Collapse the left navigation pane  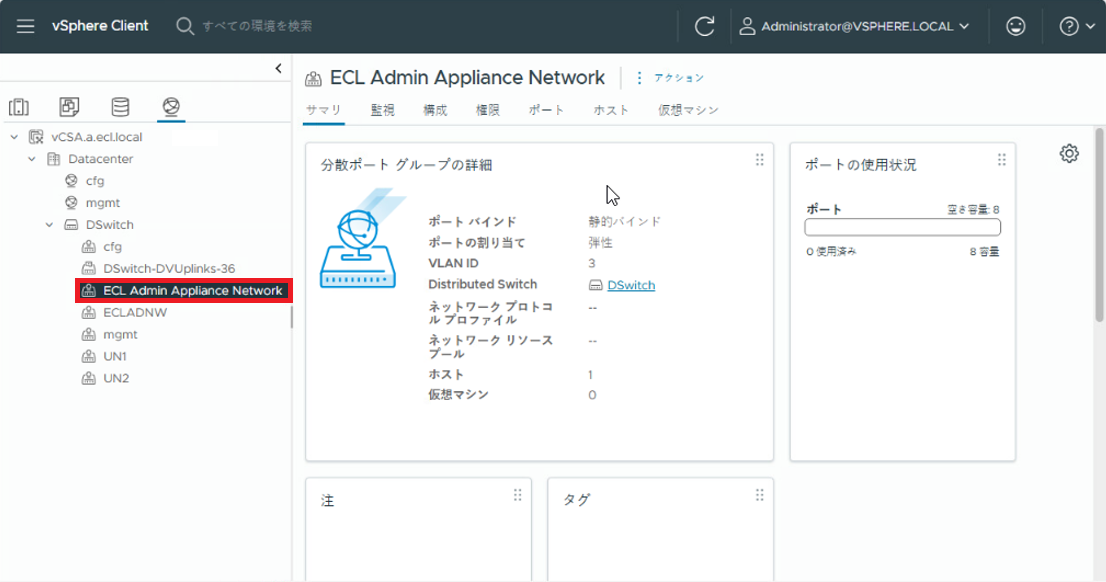(x=278, y=68)
